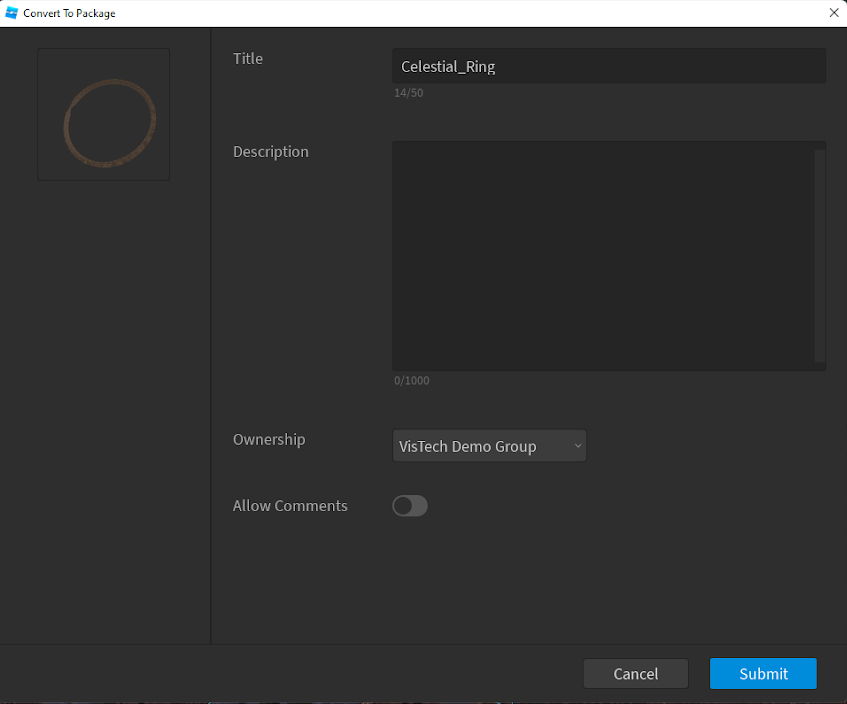Click the Roblox Studio logo in title bar
The width and height of the screenshot is (847, 704).
[12, 13]
